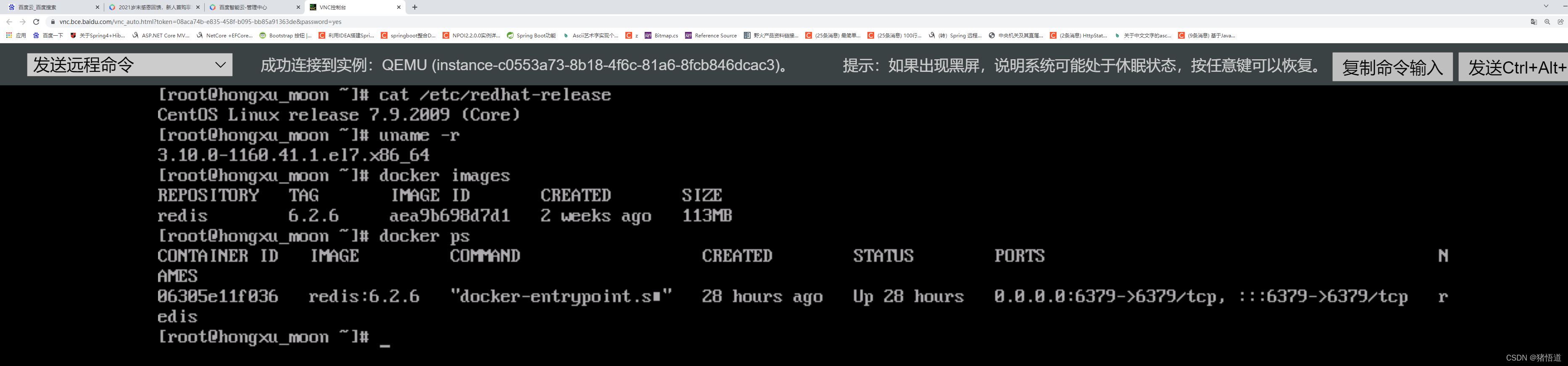
Task: Open the Ascii艺术字实现个... bookmark
Action: point(590,35)
